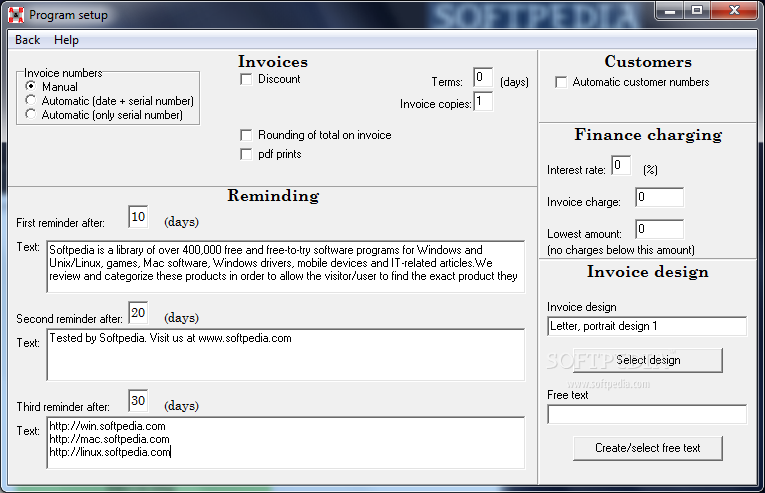Click the Invoices section heading
Image resolution: width=765 pixels, height=493 pixels.
tap(273, 62)
